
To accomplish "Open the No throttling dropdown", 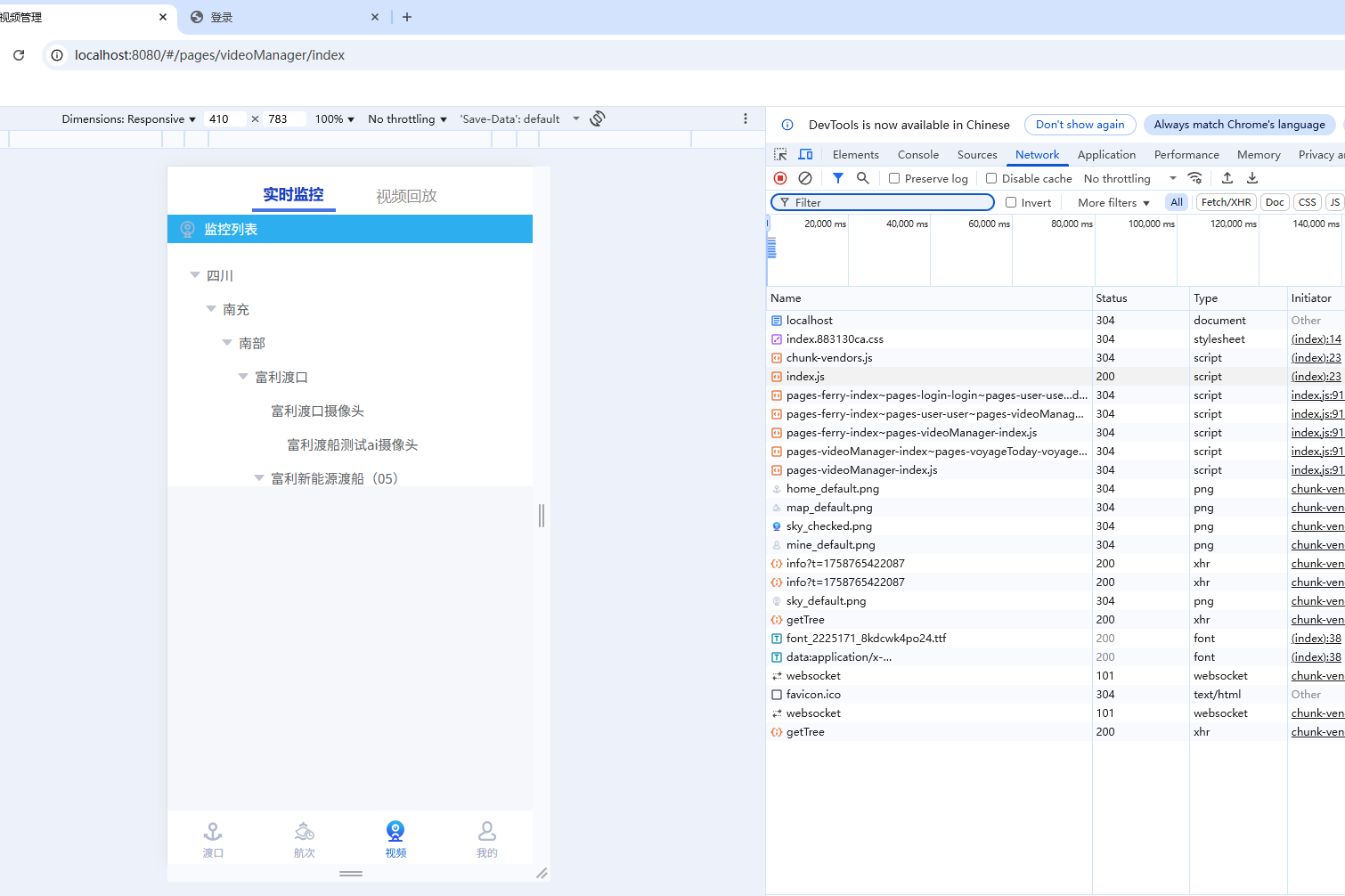I will [1122, 178].
